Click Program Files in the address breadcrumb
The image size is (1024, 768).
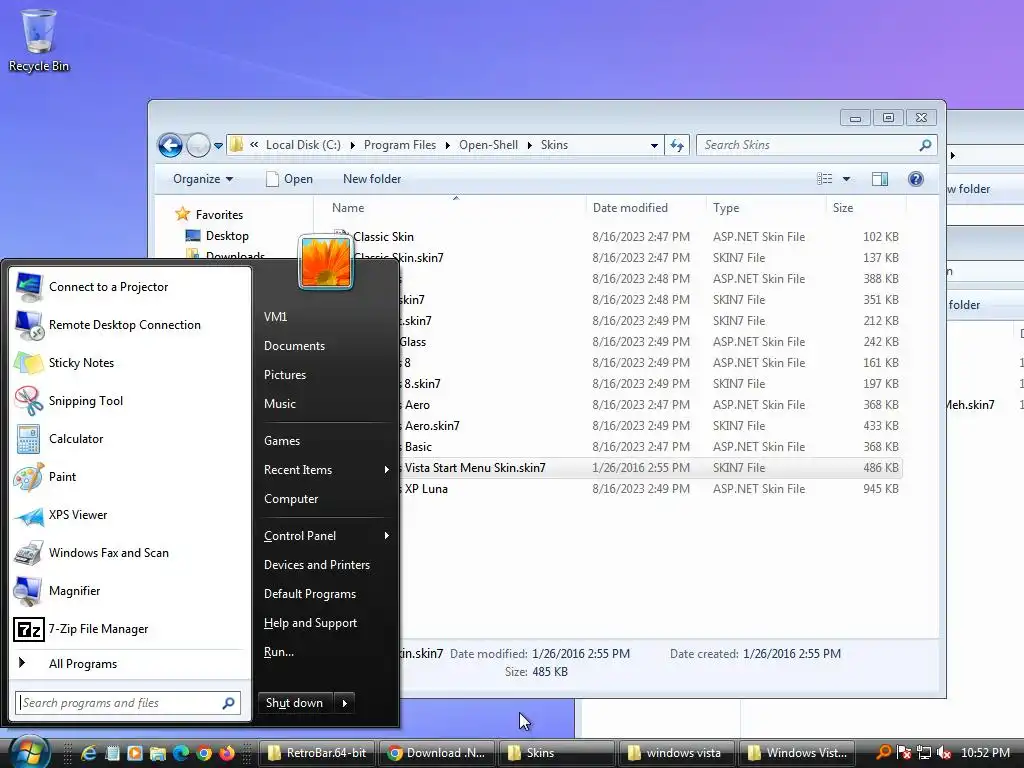[x=400, y=145]
